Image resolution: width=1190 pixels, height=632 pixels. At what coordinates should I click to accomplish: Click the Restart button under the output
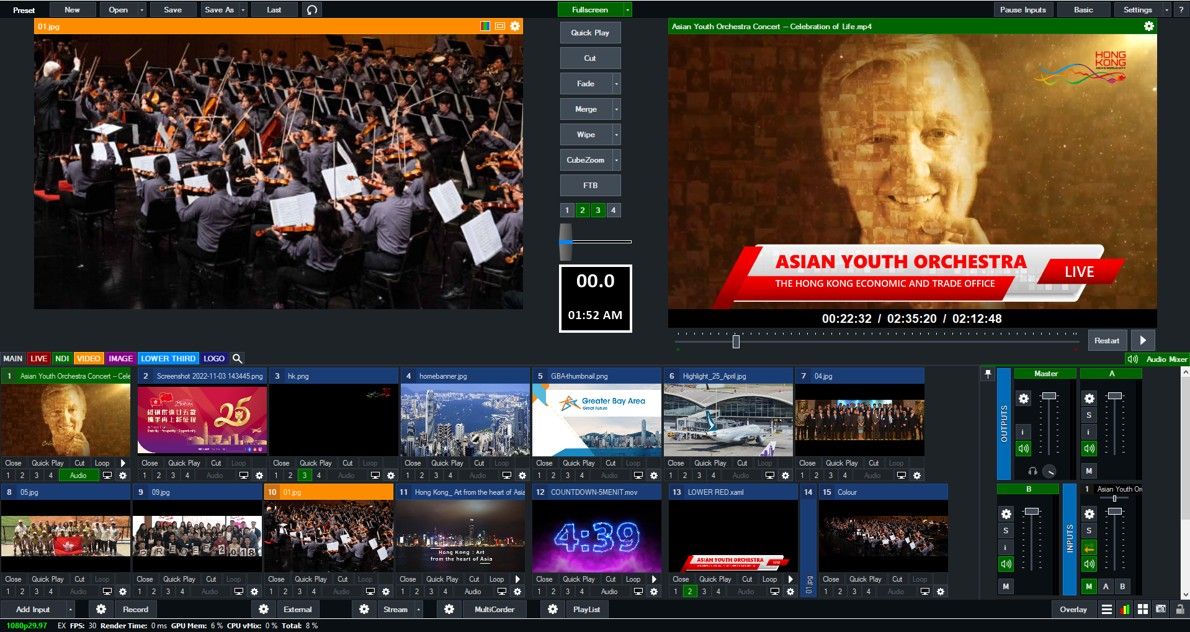(x=1107, y=341)
